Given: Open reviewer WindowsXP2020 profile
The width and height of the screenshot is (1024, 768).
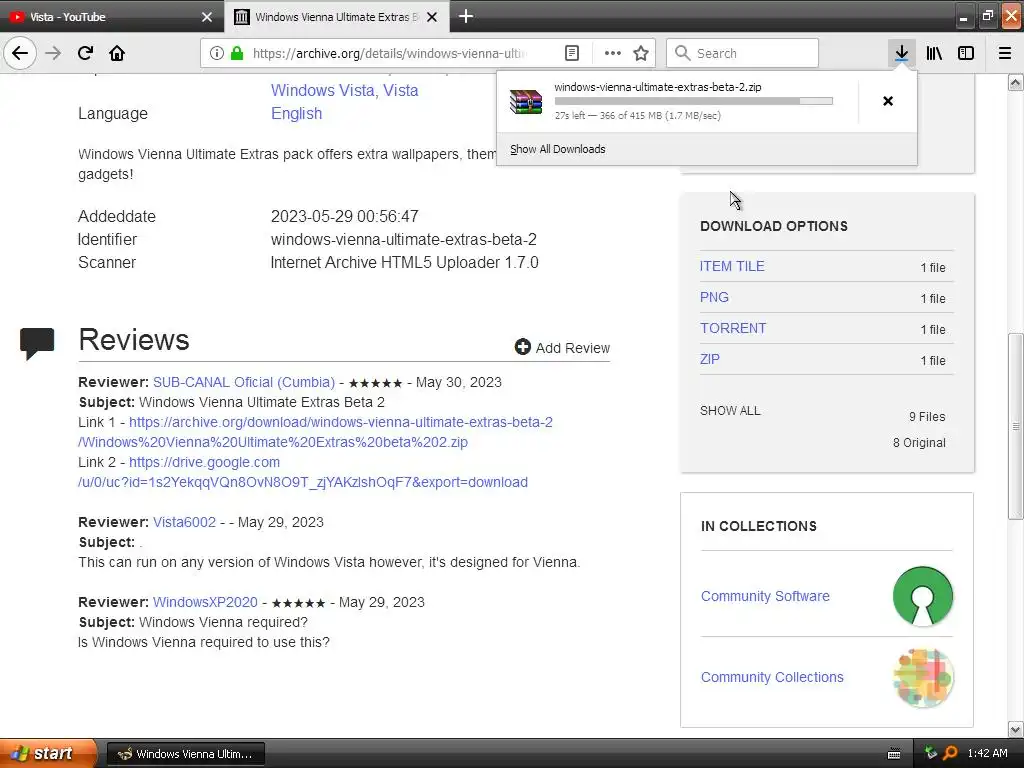Looking at the screenshot, I should click(205, 602).
